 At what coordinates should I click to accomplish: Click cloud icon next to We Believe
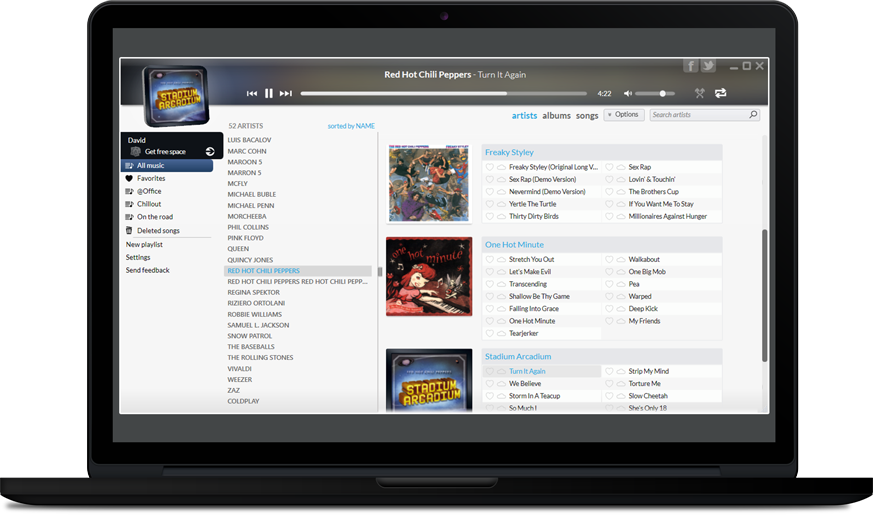click(501, 384)
